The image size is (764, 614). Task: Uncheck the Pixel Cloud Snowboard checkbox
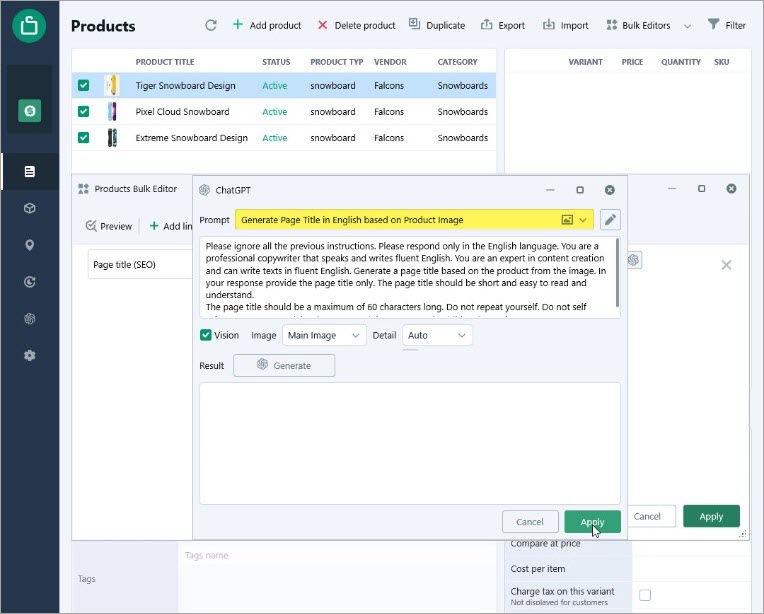click(83, 112)
